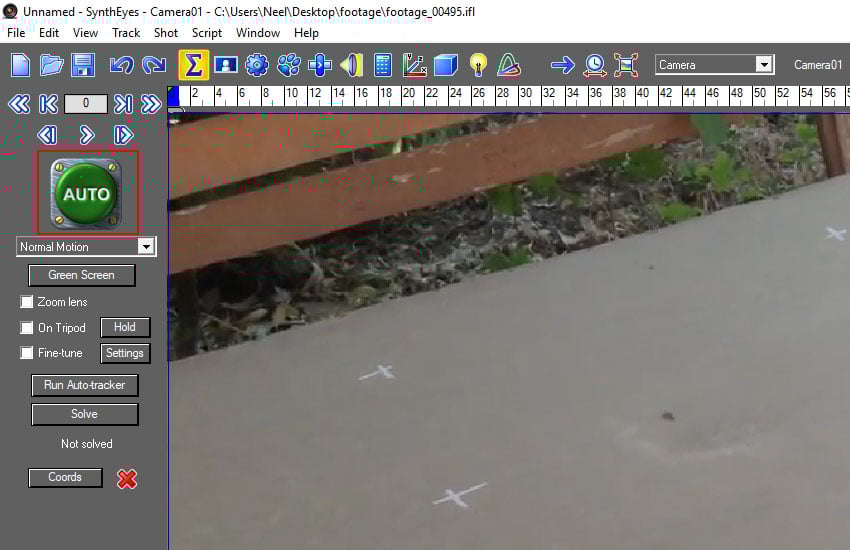Open the Feature panel paw icon
The width and height of the screenshot is (850, 550).
pos(289,65)
